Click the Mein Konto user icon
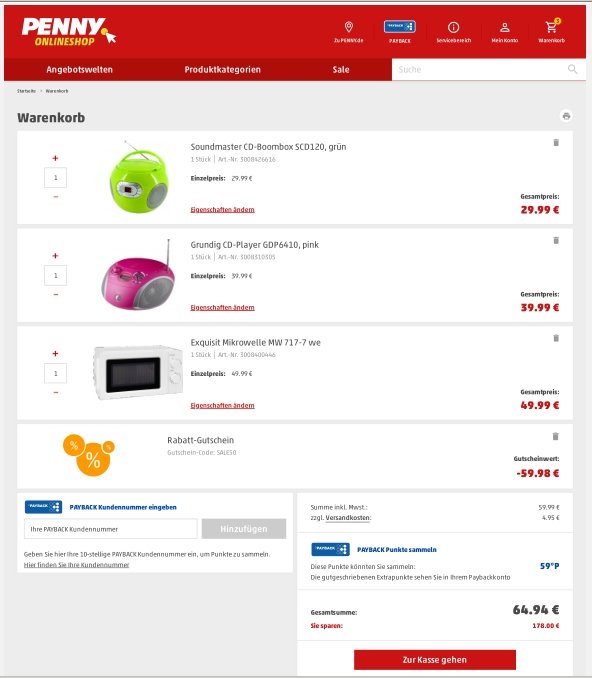The image size is (592, 679). point(505,27)
